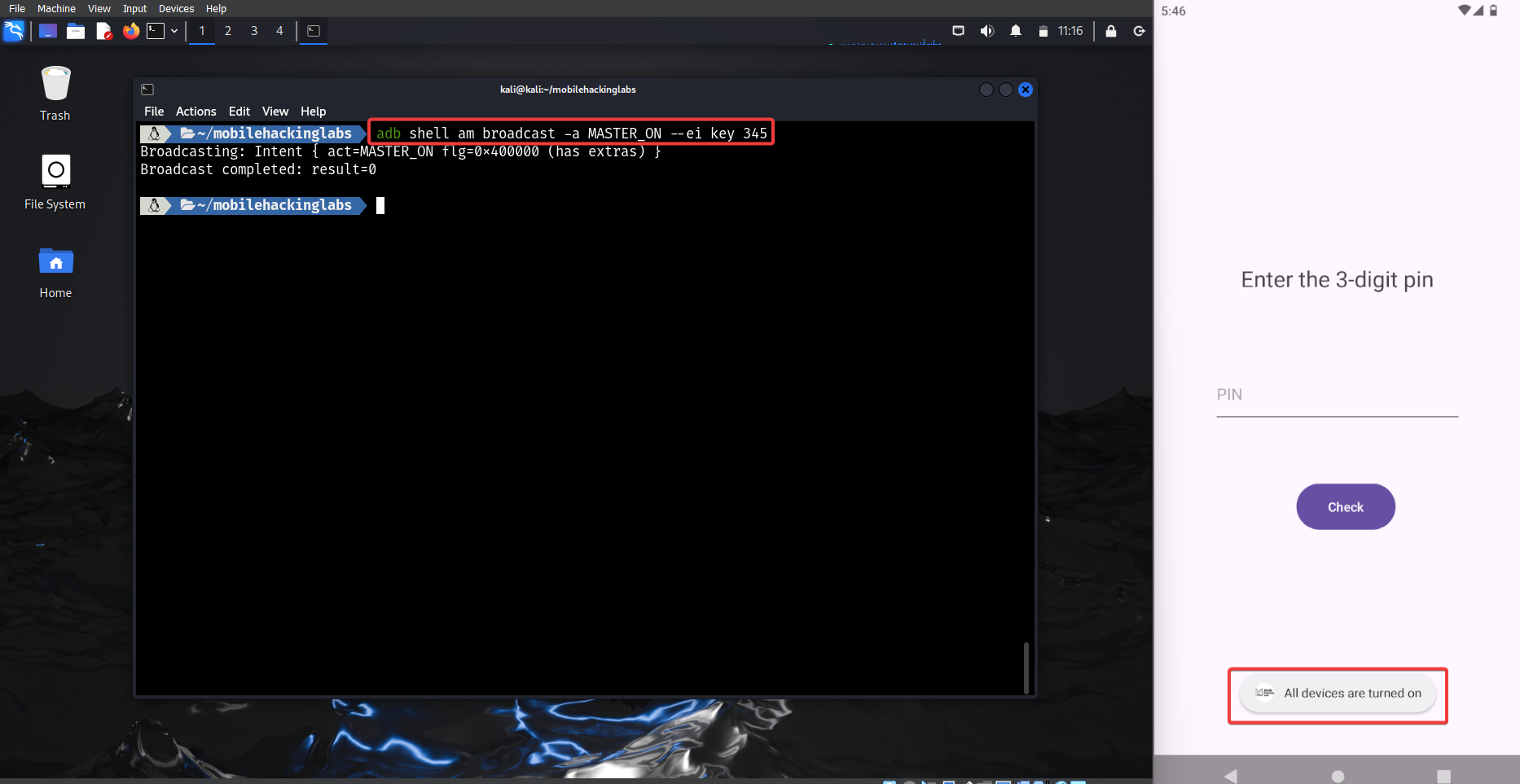Open the file manager panel icon
Screen dimensions: 1520x784
click(x=76, y=31)
